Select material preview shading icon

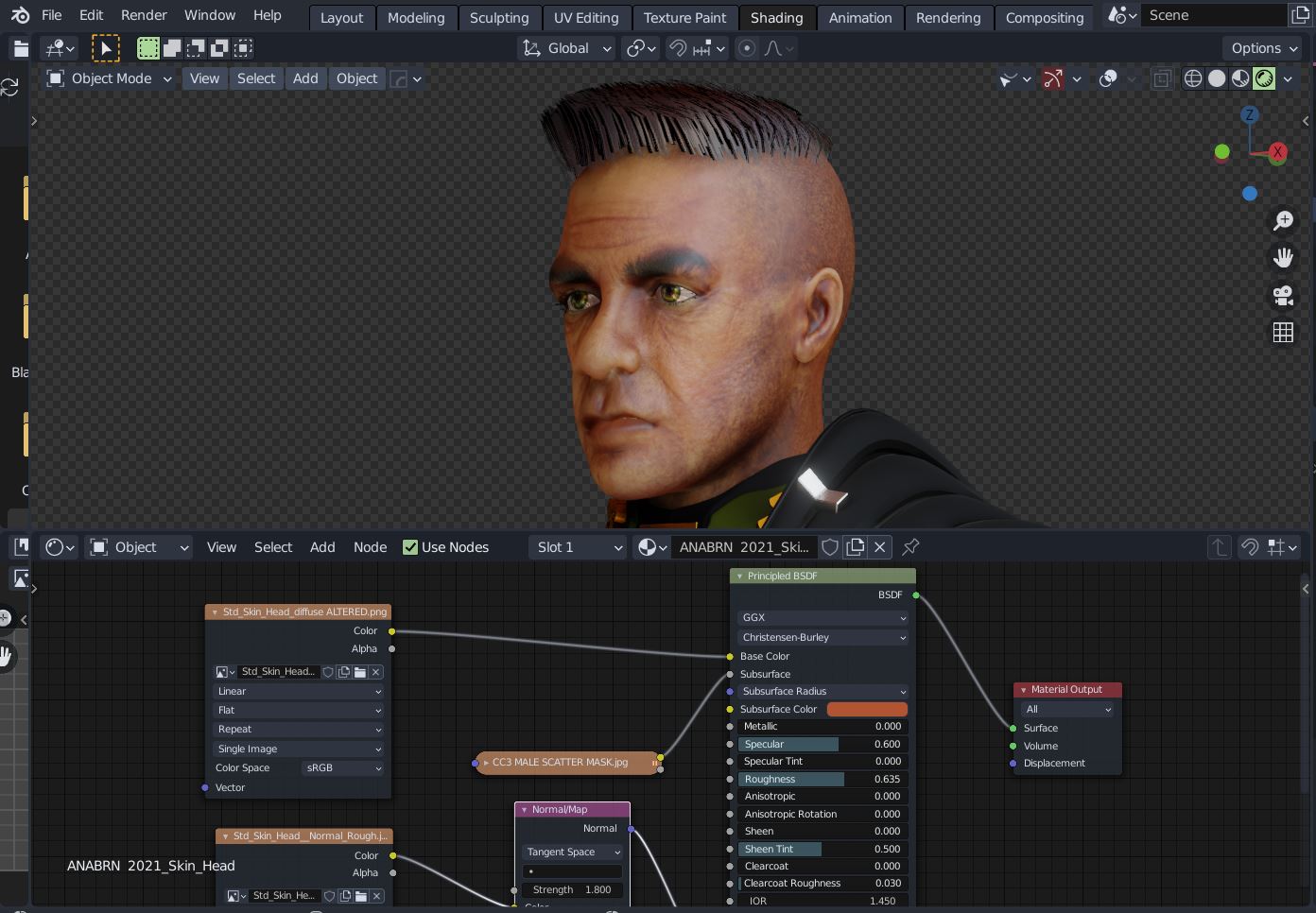(x=1240, y=78)
